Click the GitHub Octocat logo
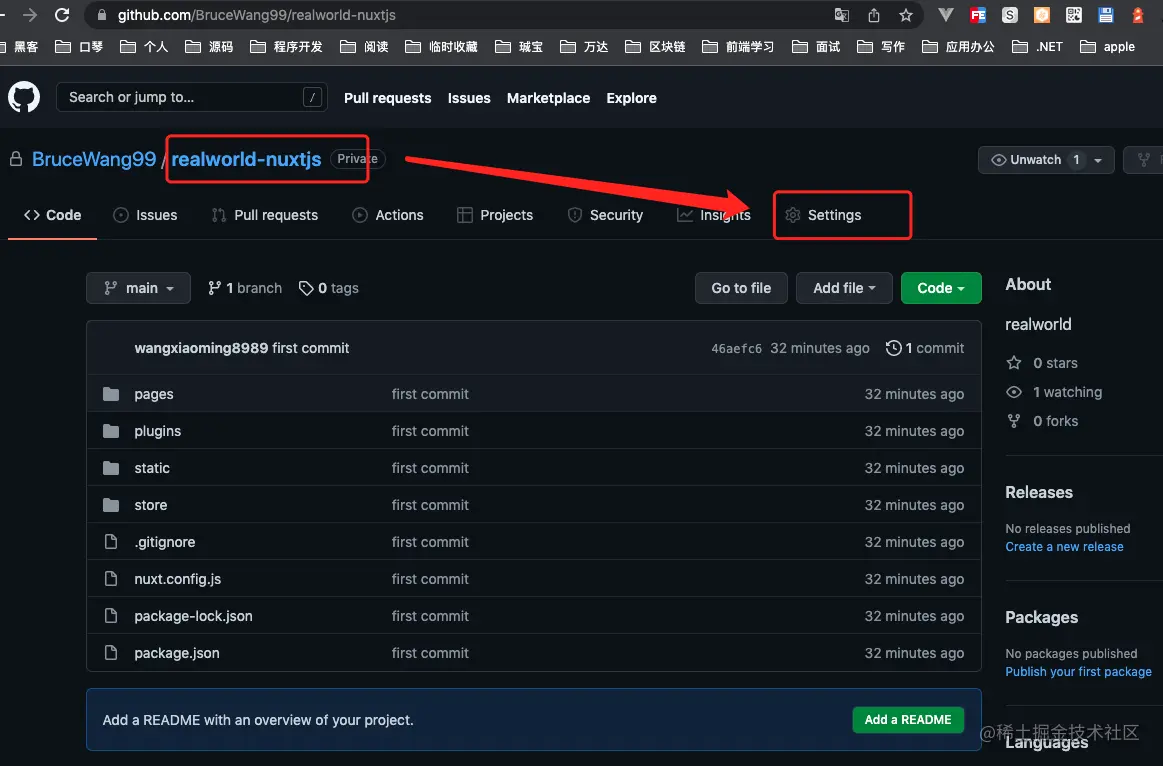This screenshot has height=766, width=1163. click(x=24, y=97)
